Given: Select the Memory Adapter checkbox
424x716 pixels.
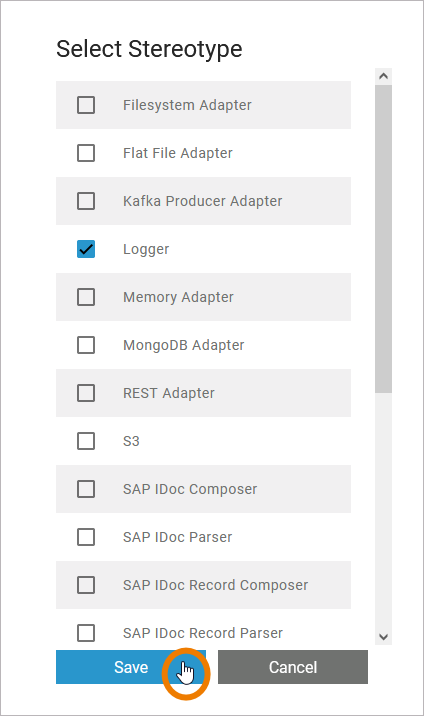Looking at the screenshot, I should coord(86,297).
